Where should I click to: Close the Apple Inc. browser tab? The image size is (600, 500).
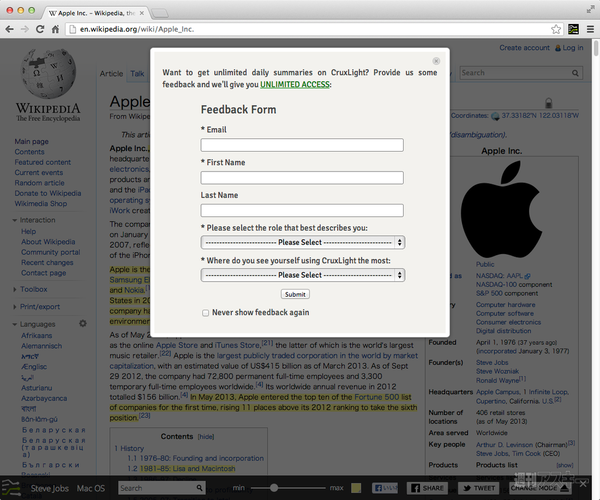pos(142,13)
